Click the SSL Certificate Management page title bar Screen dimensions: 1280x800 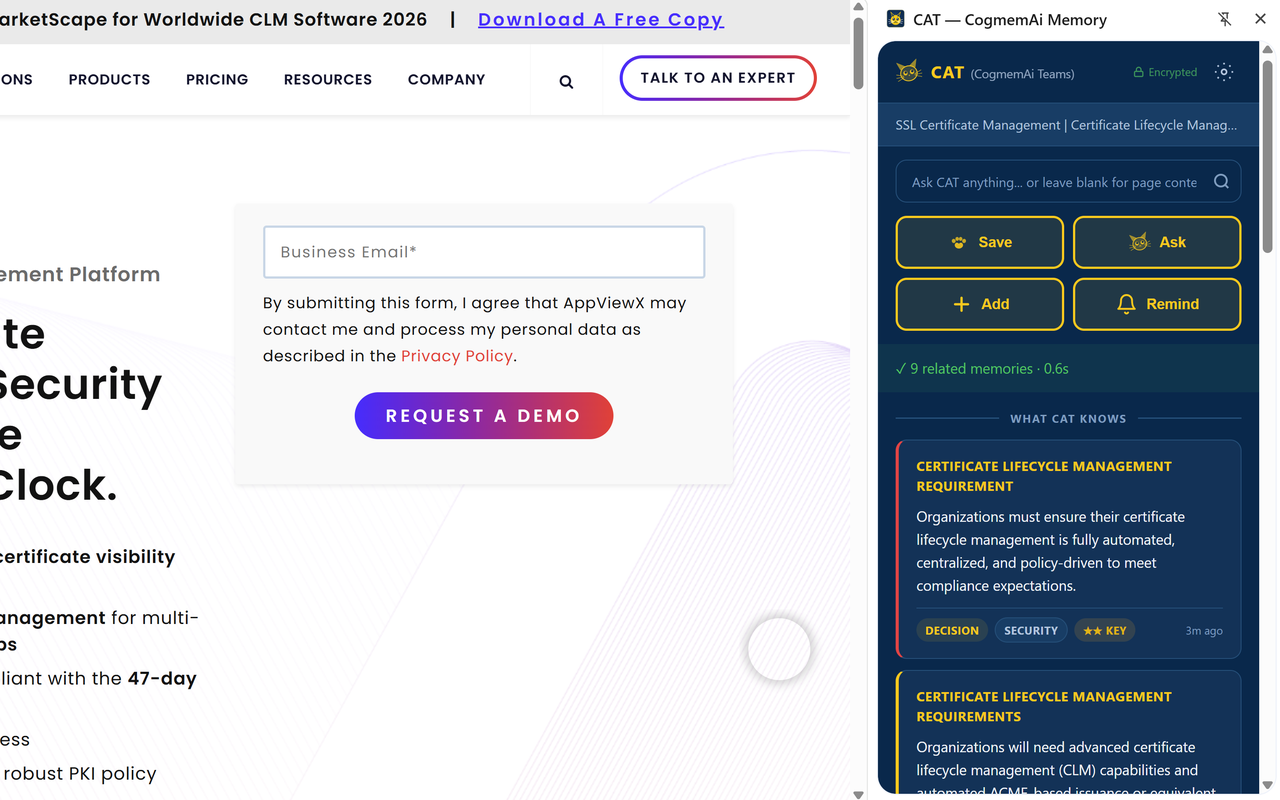pyautogui.click(x=1069, y=125)
